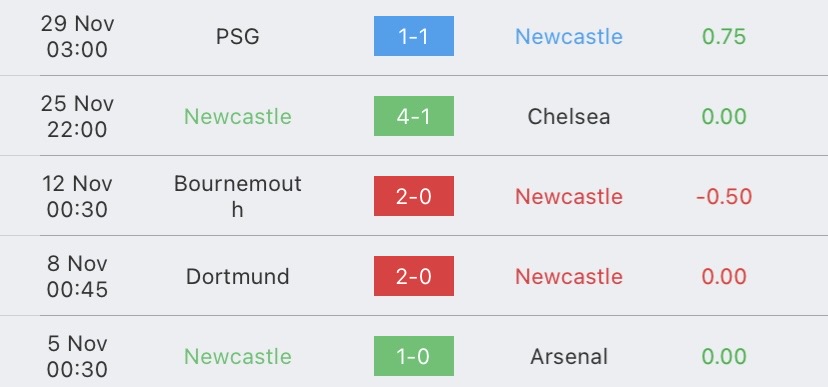Click blue Newcastle in the PSG row

coord(569,36)
